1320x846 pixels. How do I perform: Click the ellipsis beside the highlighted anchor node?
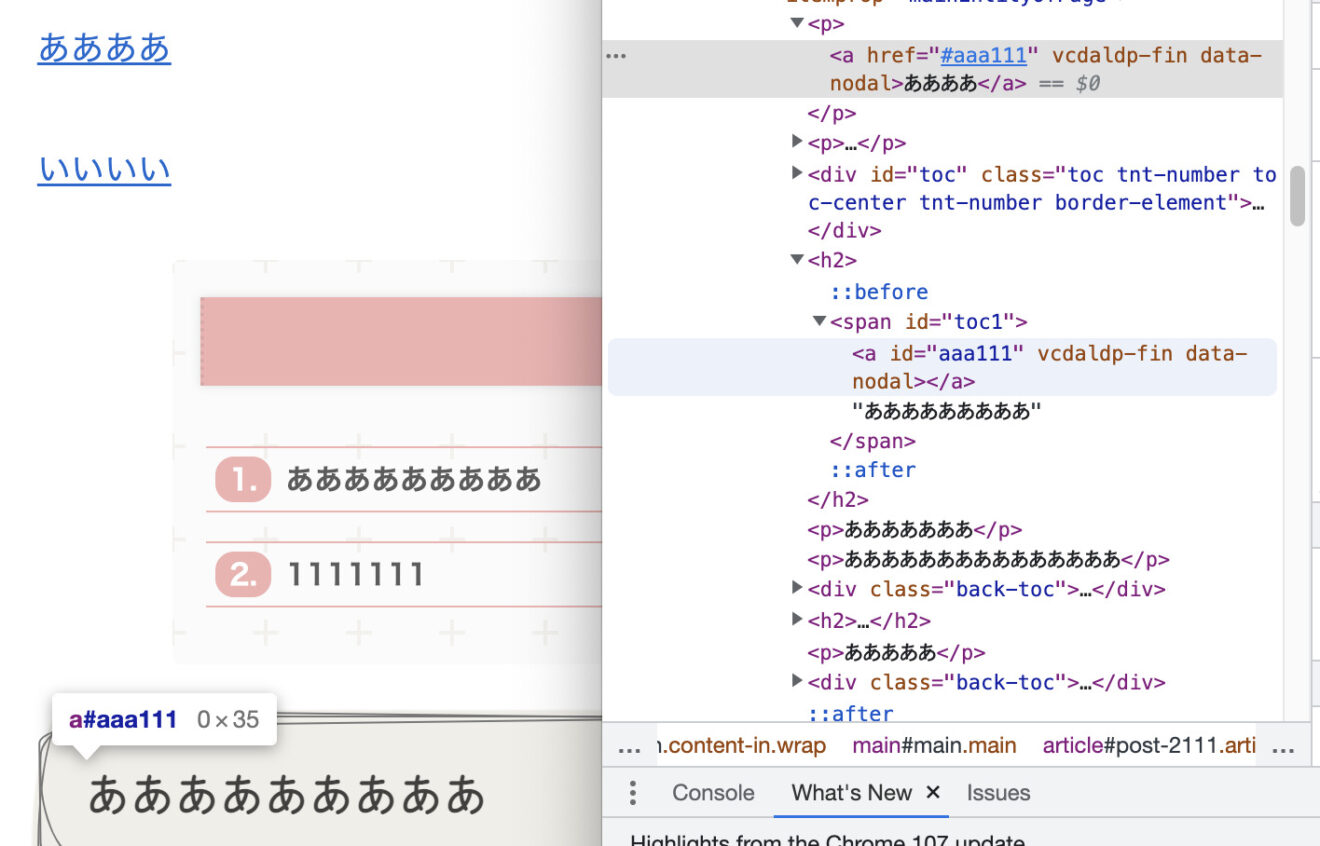click(x=615, y=56)
